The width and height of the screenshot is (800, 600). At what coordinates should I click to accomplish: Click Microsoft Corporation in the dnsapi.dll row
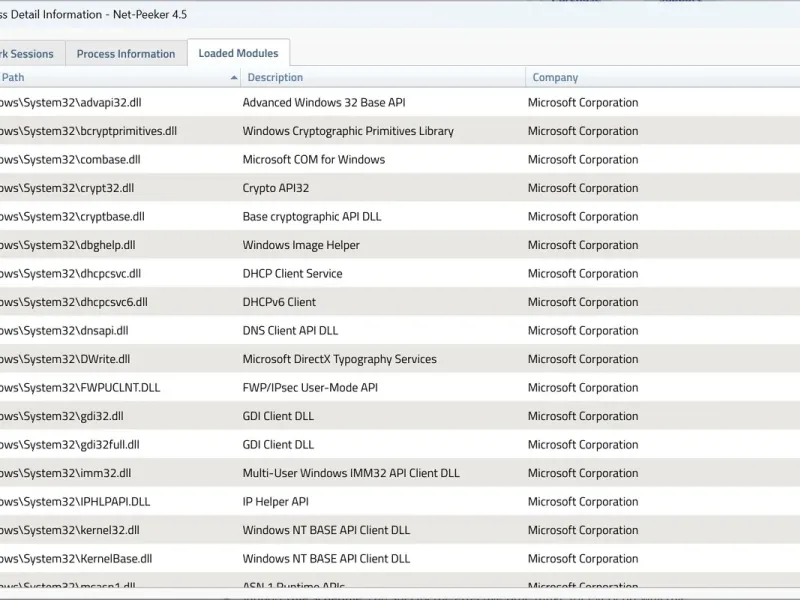(583, 331)
